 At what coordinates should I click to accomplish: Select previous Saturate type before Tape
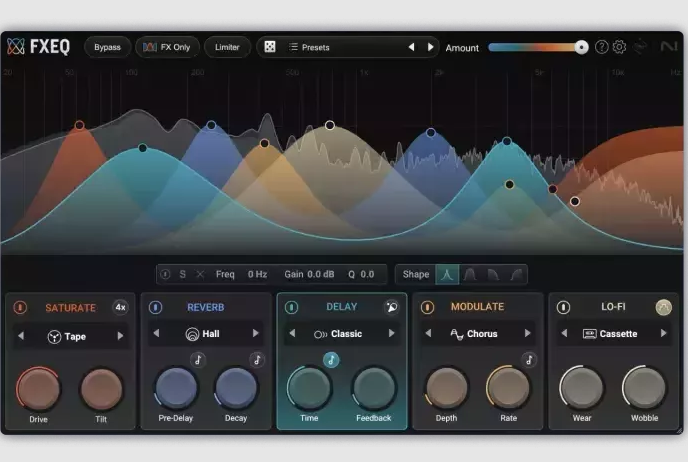(x=21, y=336)
